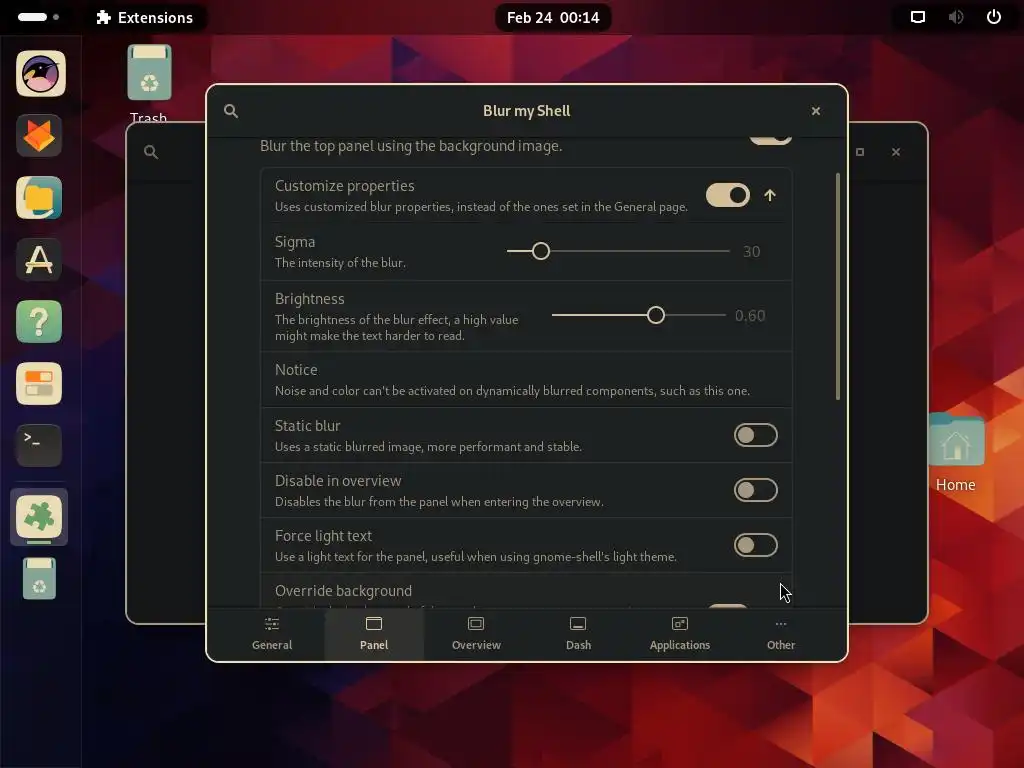Click the Static blur row title
Image resolution: width=1024 pixels, height=768 pixels.
pyautogui.click(x=308, y=426)
